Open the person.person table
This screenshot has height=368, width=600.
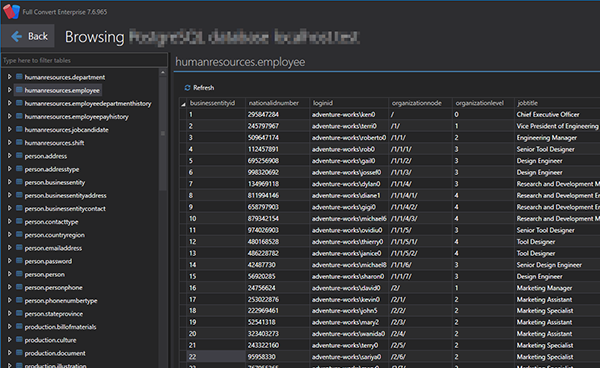(44, 275)
